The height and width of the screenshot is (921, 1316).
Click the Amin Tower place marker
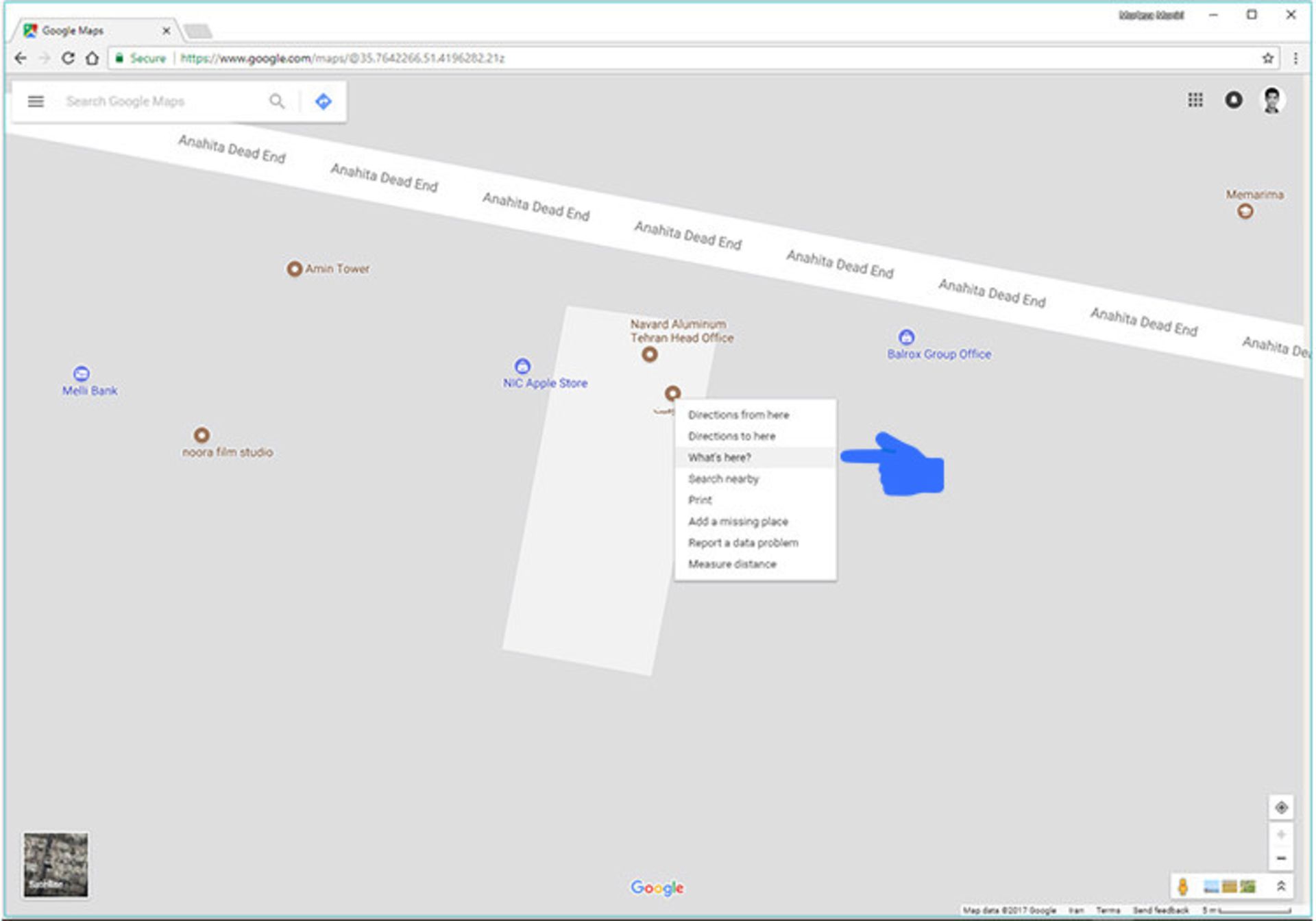coord(294,269)
